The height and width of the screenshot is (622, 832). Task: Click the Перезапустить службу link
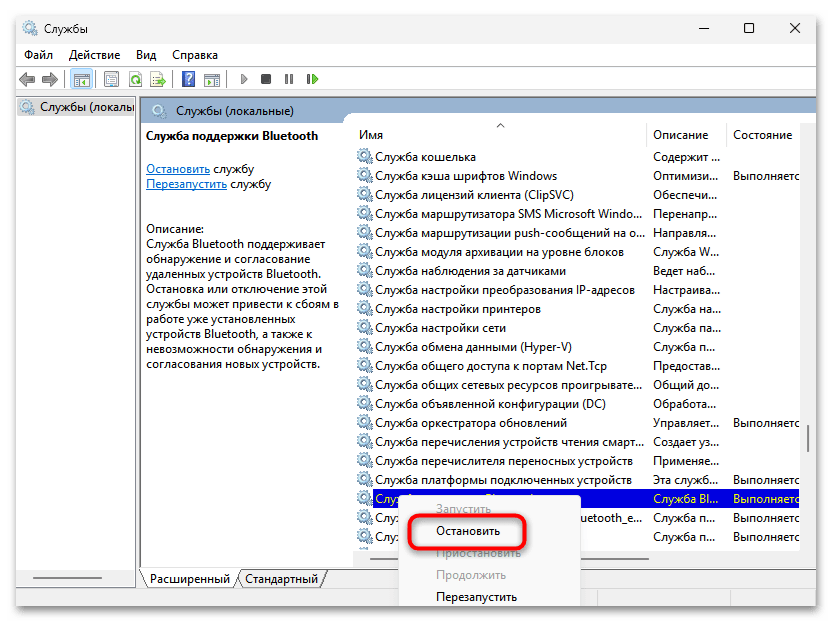pyautogui.click(x=186, y=184)
